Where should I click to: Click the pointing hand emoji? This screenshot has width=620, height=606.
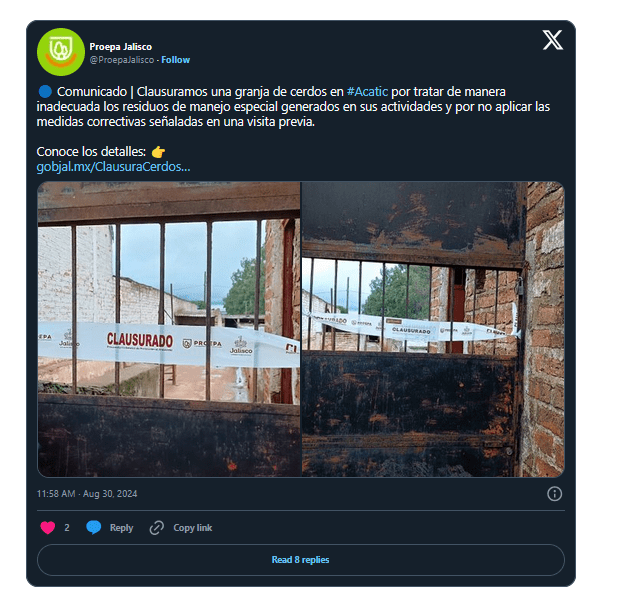click(158, 151)
